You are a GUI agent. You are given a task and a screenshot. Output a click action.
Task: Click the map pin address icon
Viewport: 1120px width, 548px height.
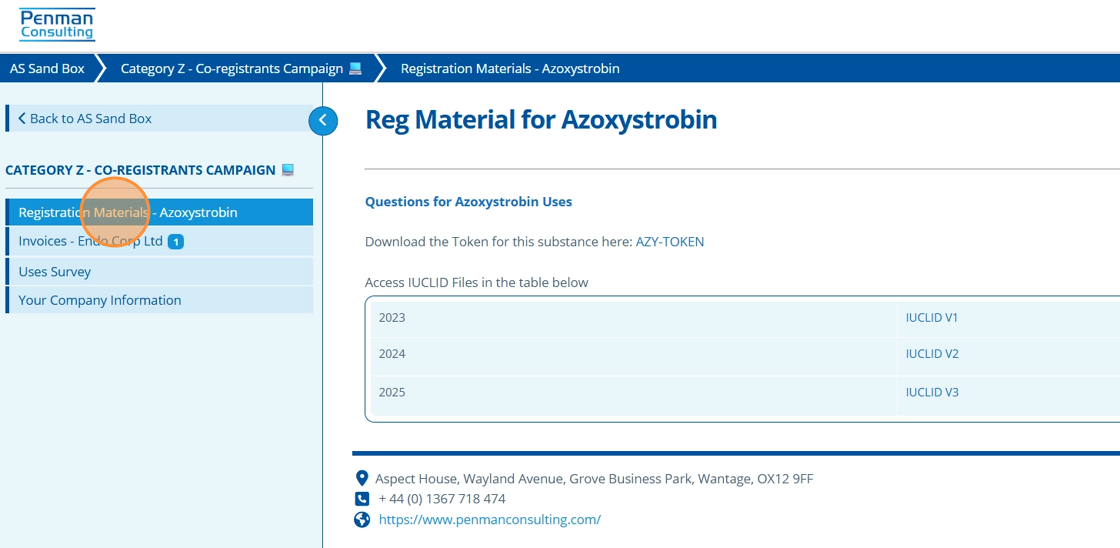pyautogui.click(x=362, y=479)
